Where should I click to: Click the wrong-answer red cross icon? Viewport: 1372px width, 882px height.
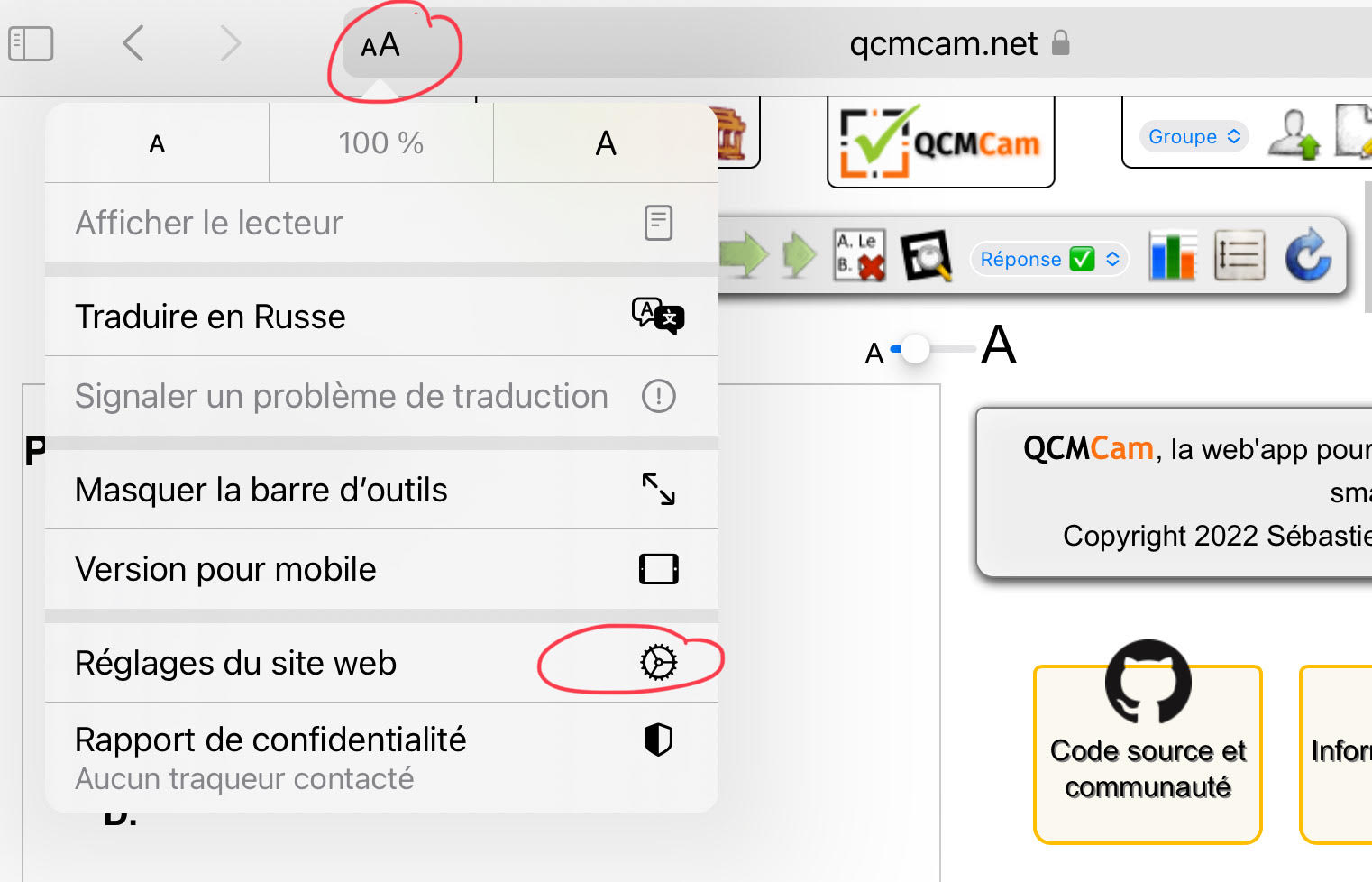coord(859,256)
